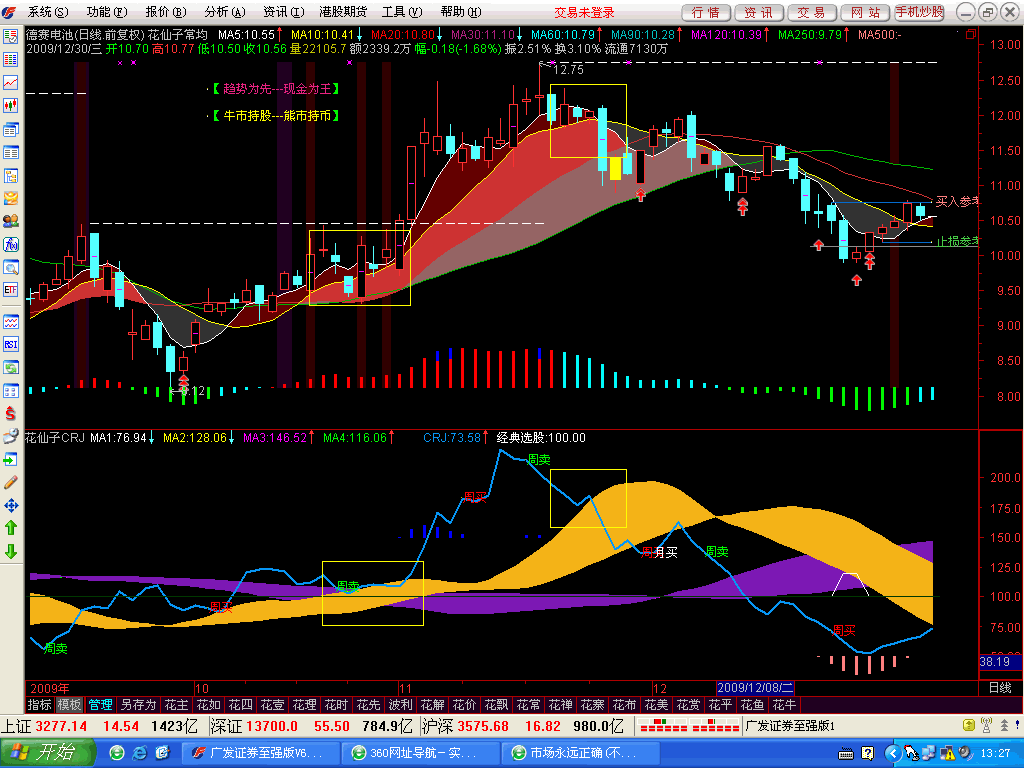1024x768 pixels.
Task: Click the 360网址导航 taskbar item
Action: click(421, 753)
